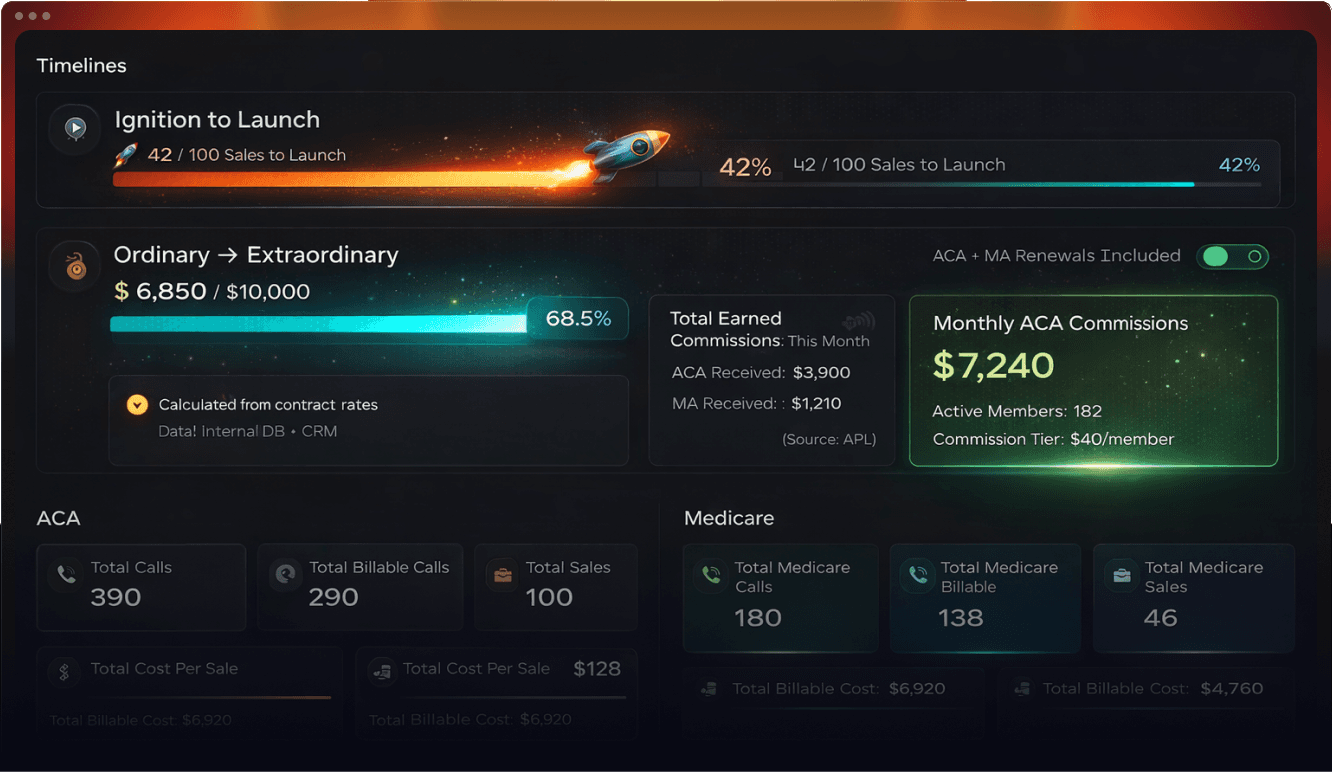Screen dimensions: 1332x772
Task: Click the play icon beside Ignition to Launch
Action: click(x=75, y=128)
